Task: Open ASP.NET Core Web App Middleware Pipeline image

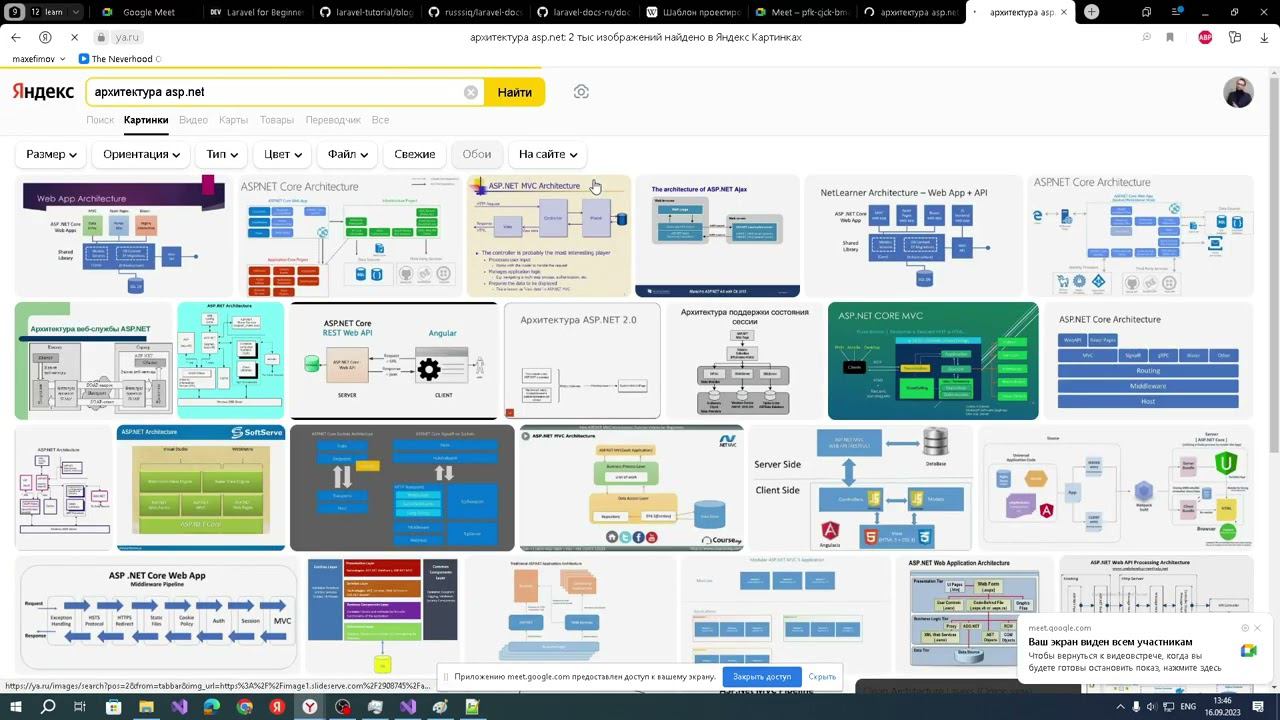Action: tap(158, 615)
